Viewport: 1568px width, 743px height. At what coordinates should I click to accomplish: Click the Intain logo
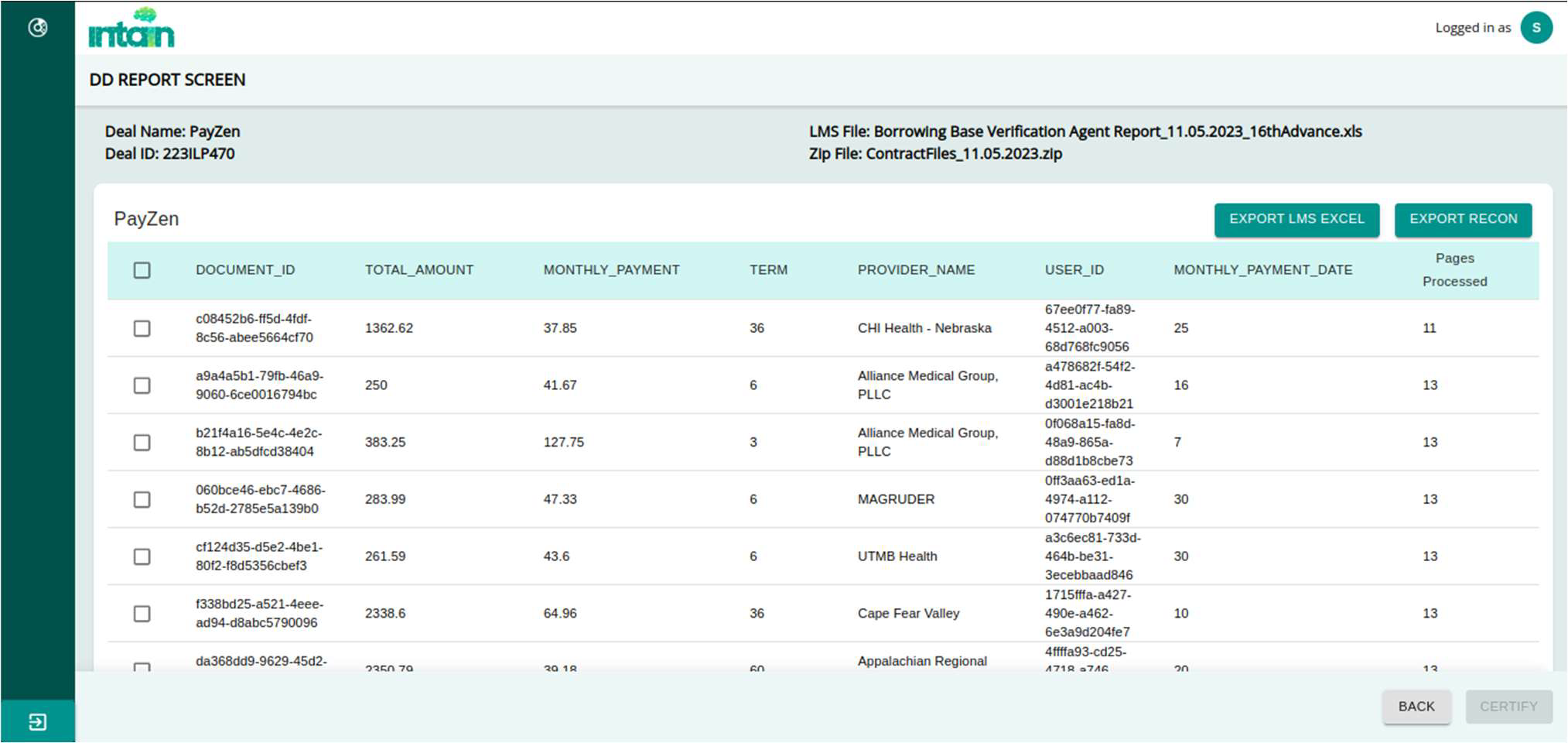coord(132,29)
